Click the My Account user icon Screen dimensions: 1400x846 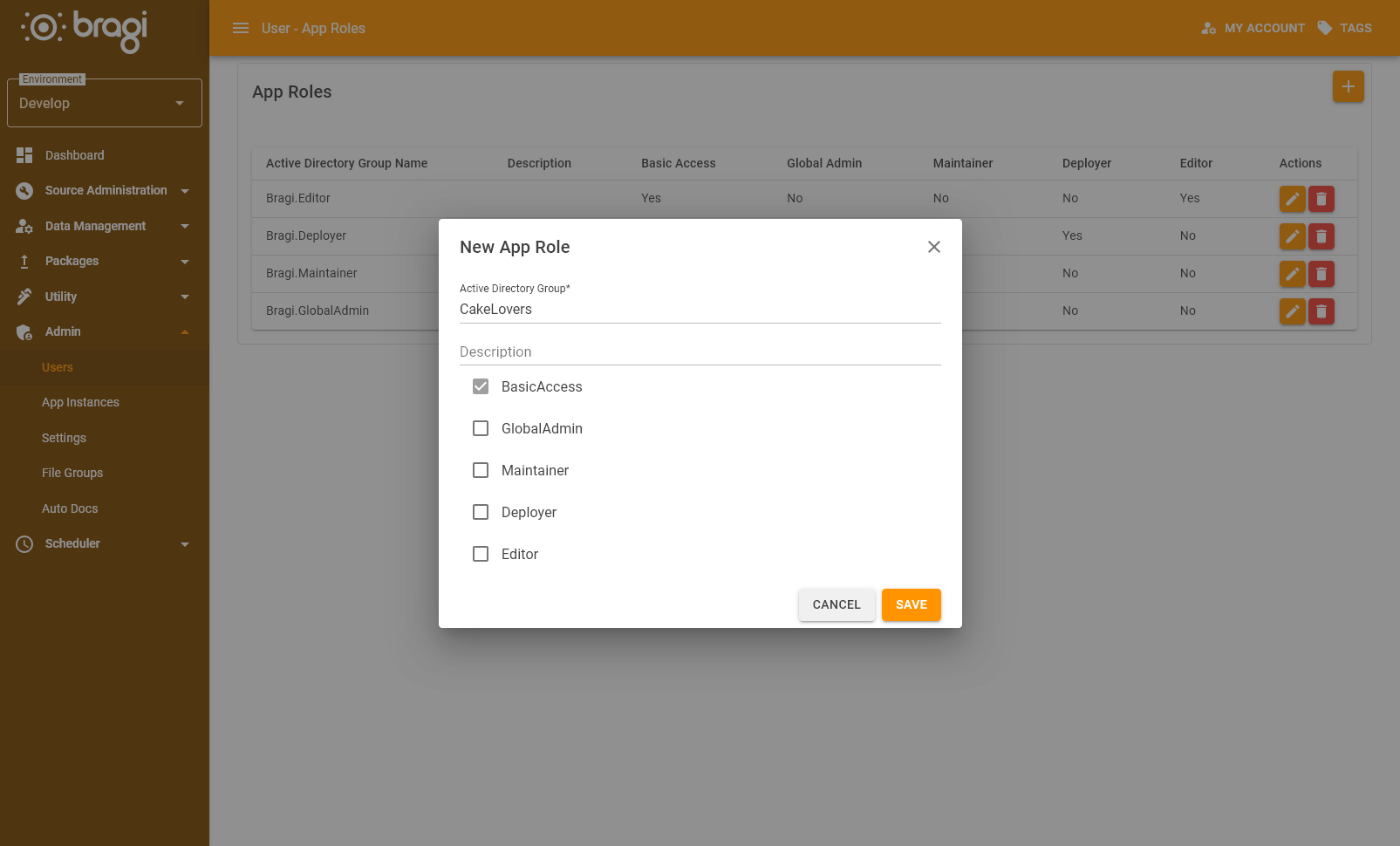coord(1208,28)
